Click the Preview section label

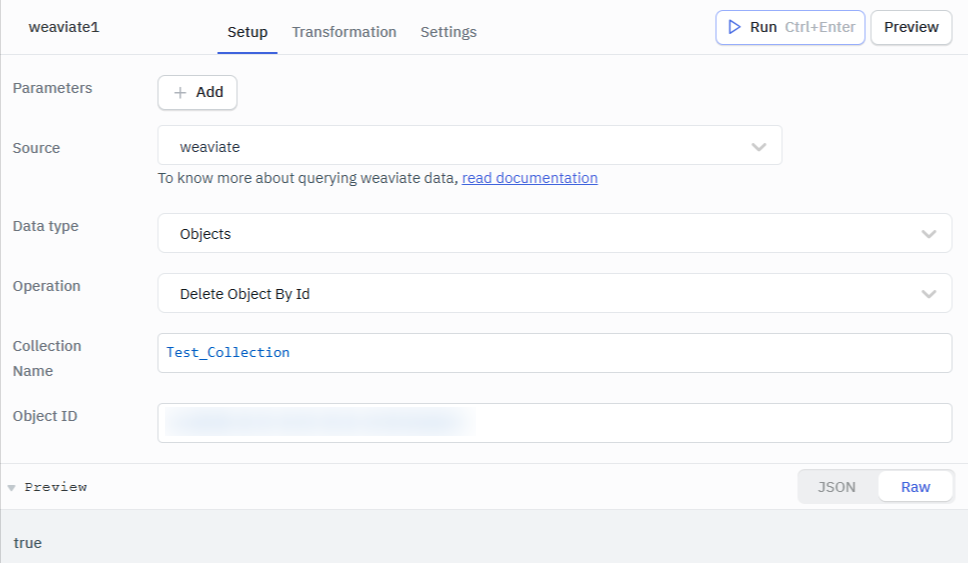(x=56, y=487)
